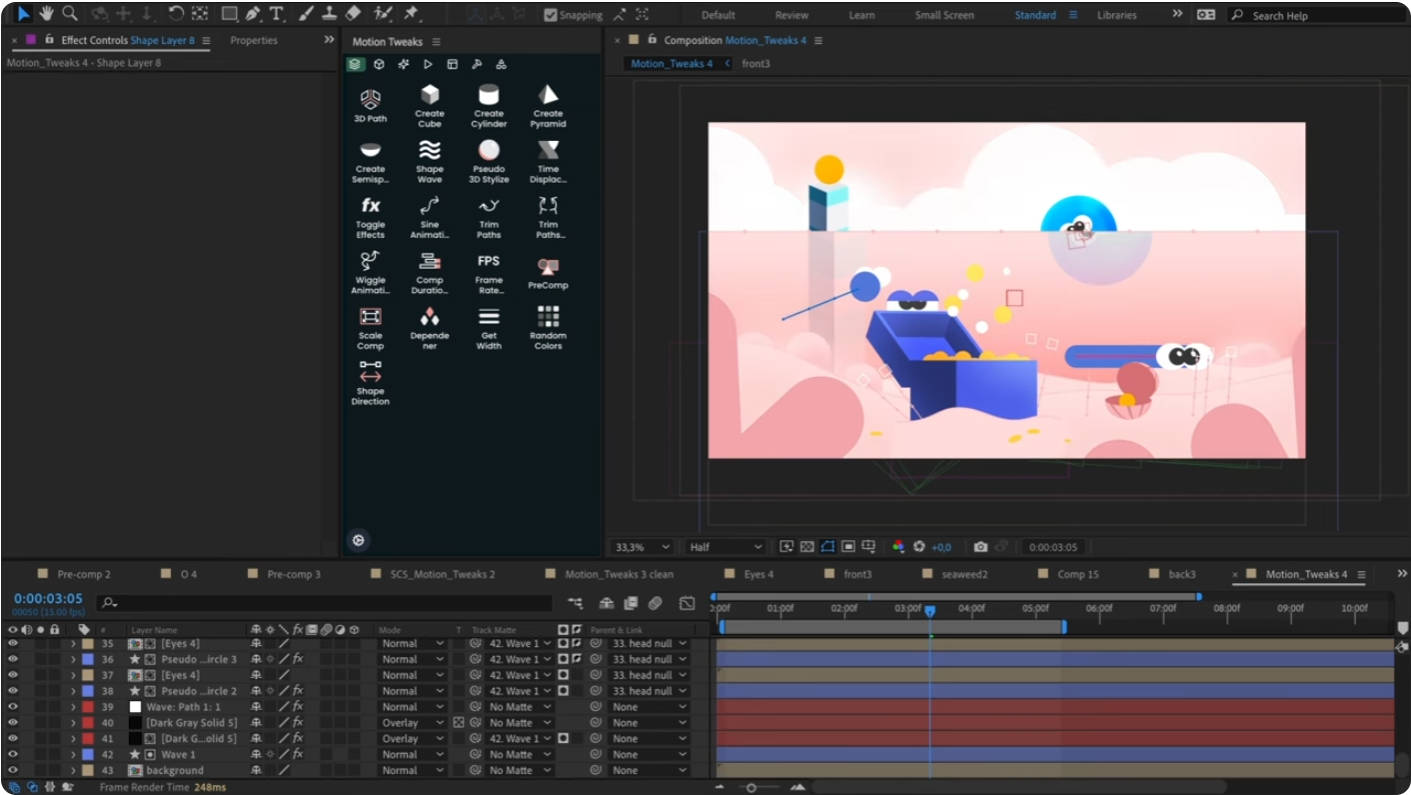Open the Create Cube tool in Motion Tweaks
1411x795 pixels.
(429, 98)
